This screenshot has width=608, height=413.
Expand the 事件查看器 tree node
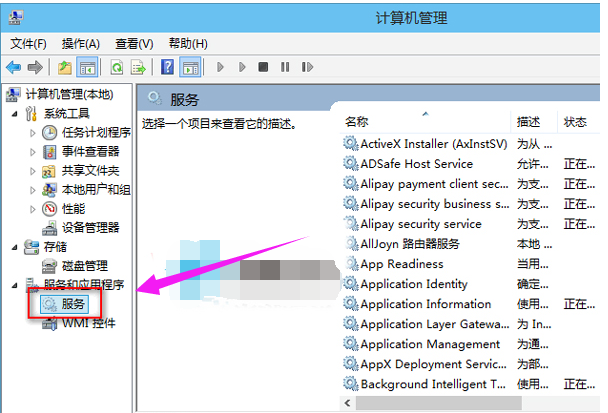33,151
